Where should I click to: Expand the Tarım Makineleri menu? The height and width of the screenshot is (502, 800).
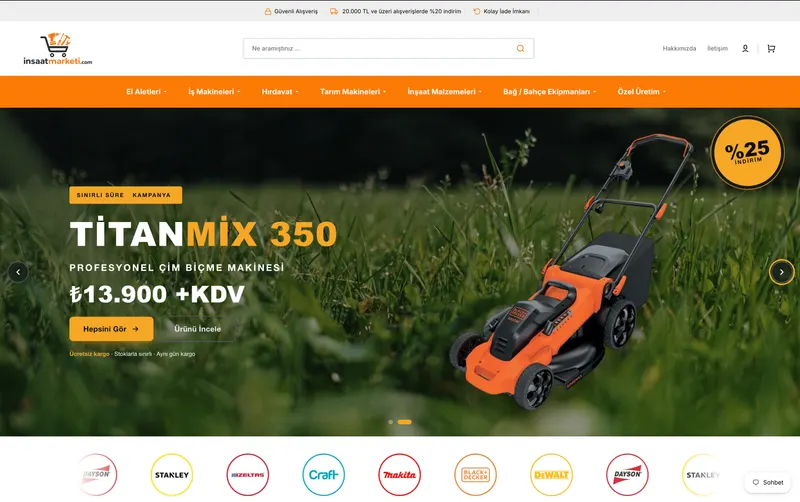click(x=353, y=92)
